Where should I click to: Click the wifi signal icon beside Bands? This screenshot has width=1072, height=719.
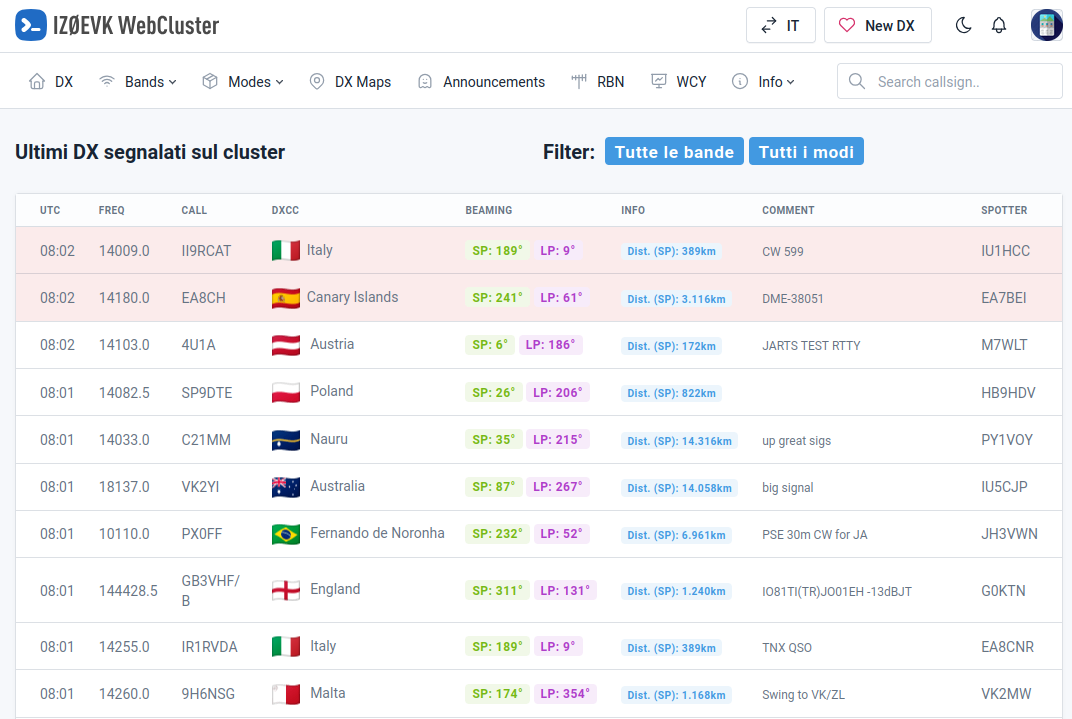(x=107, y=82)
